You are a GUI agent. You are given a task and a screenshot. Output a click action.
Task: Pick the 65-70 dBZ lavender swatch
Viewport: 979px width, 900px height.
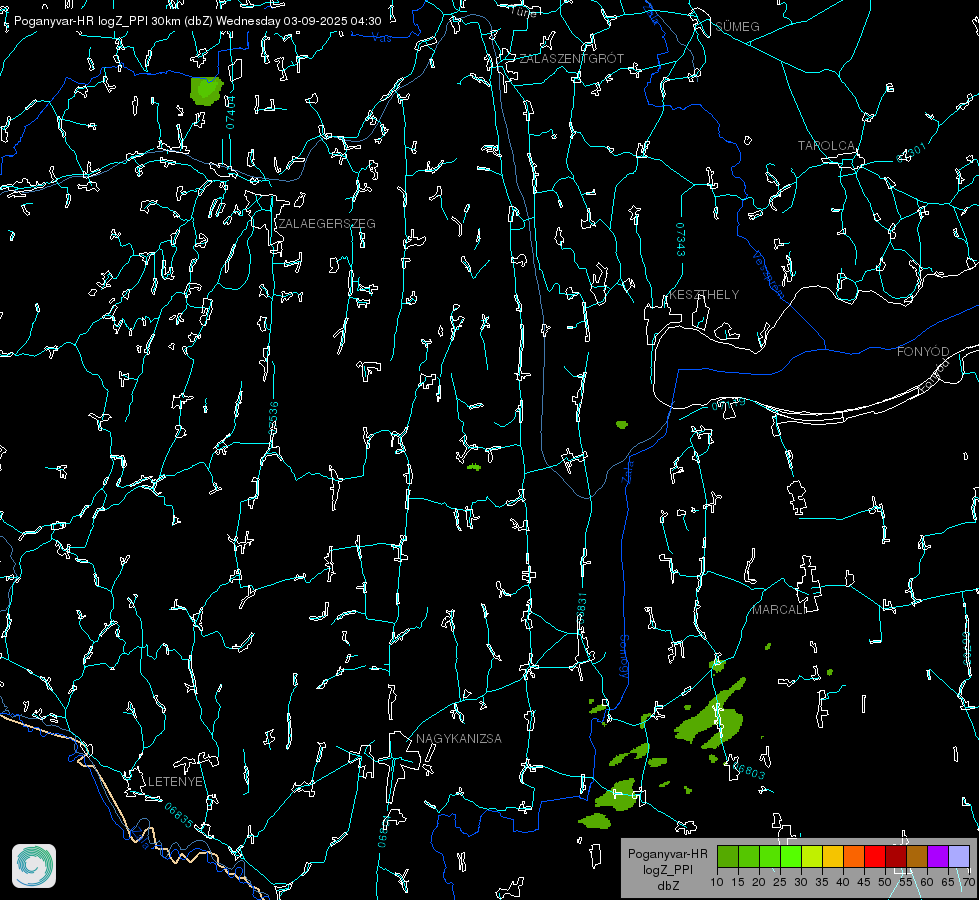[959, 856]
